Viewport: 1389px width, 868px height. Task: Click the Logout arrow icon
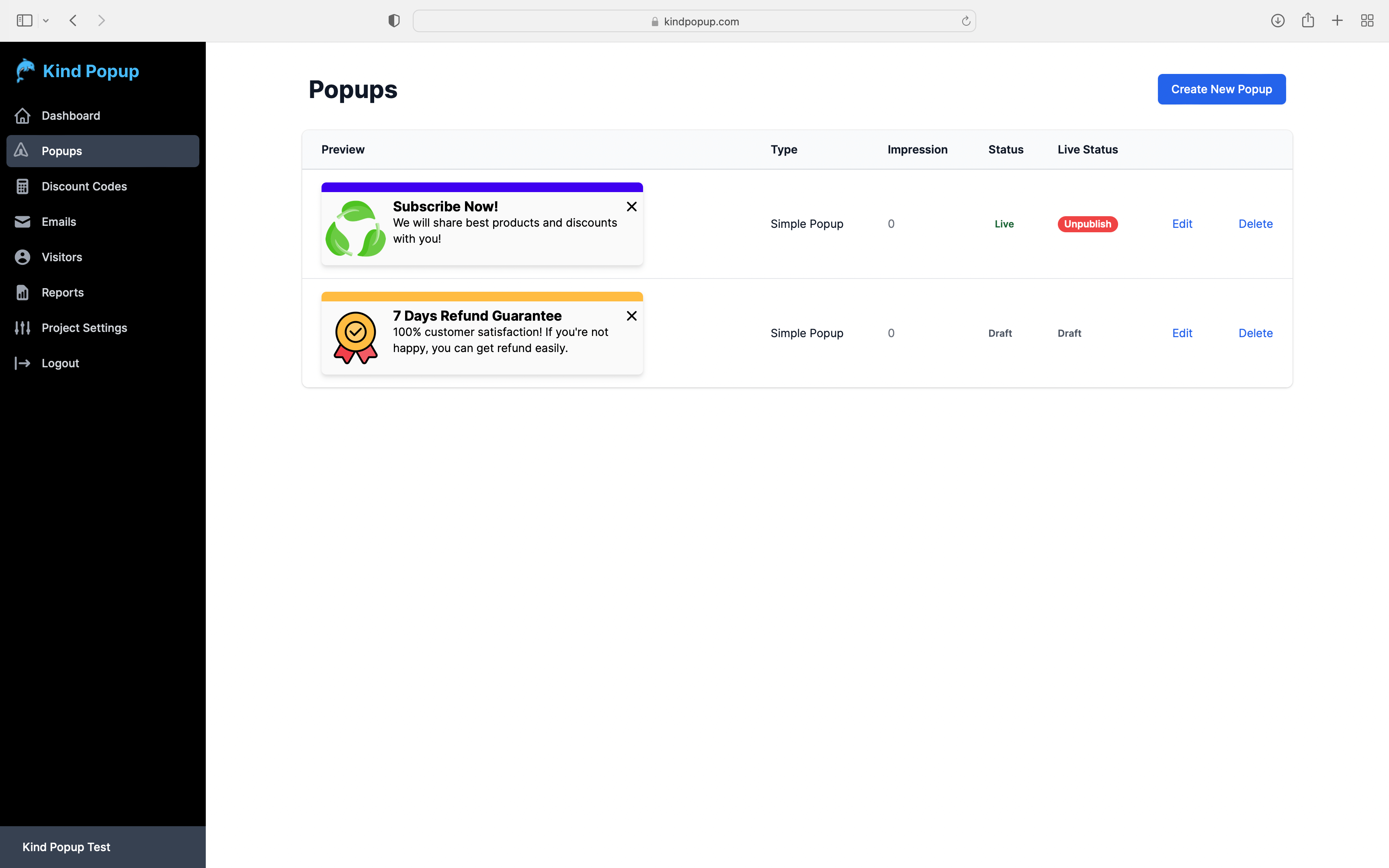click(23, 363)
